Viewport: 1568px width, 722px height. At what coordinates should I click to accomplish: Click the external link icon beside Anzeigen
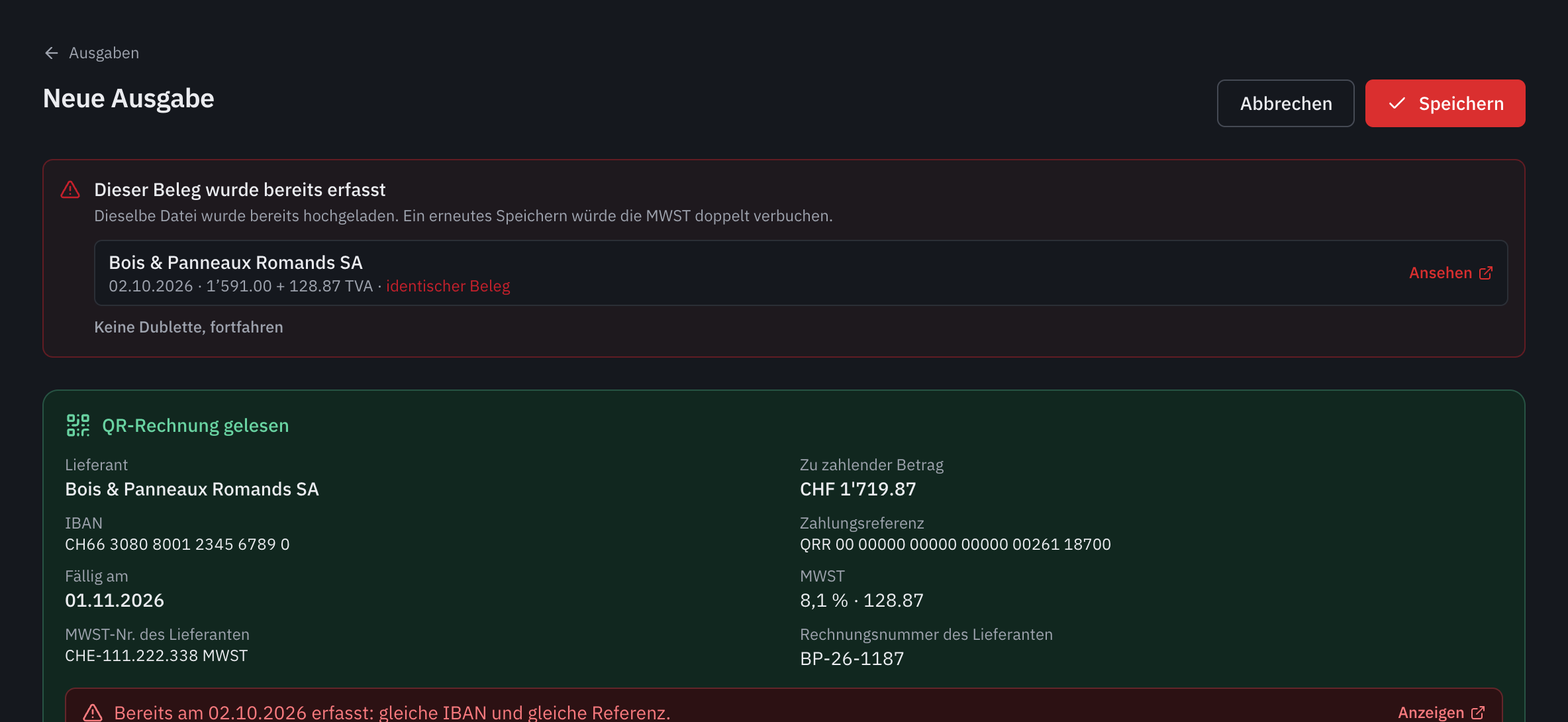click(x=1478, y=713)
